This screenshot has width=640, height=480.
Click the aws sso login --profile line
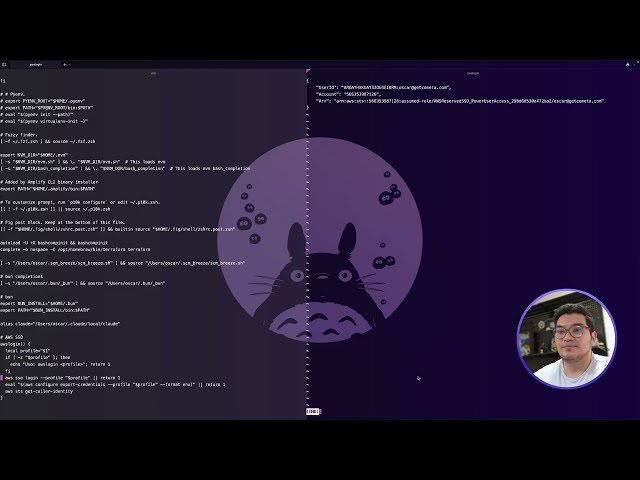point(62,378)
